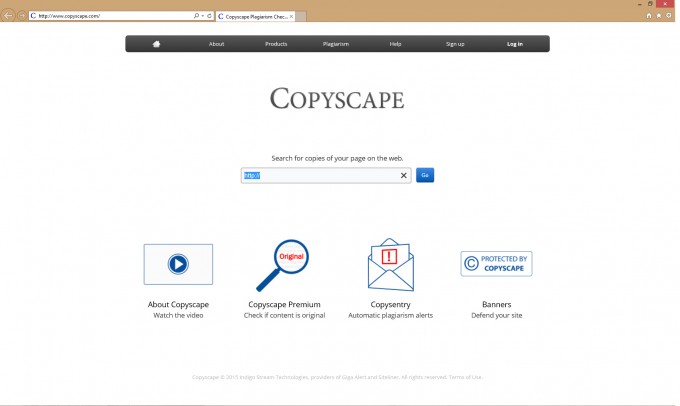Click the Protected by Copyscape banner badge
The width and height of the screenshot is (680, 406).
497,264
